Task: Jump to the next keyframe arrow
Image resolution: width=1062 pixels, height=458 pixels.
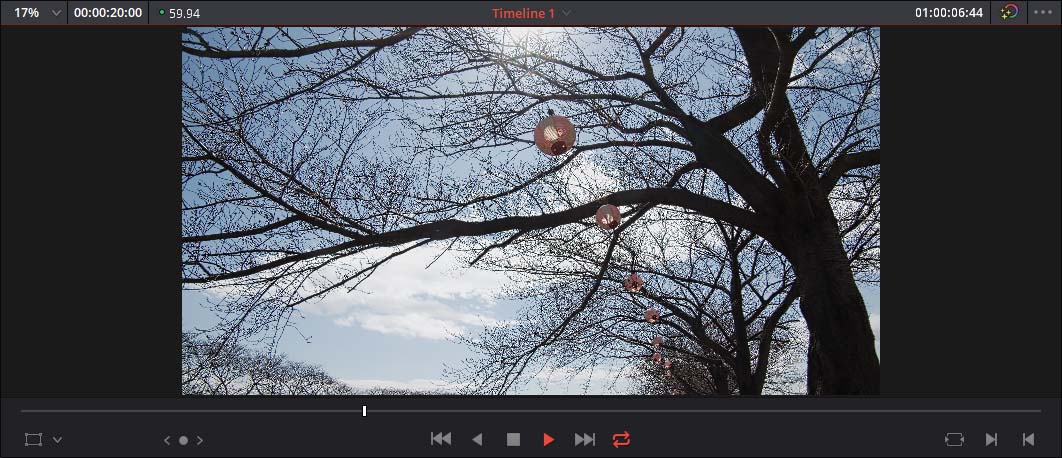Action: pyautogui.click(x=200, y=440)
